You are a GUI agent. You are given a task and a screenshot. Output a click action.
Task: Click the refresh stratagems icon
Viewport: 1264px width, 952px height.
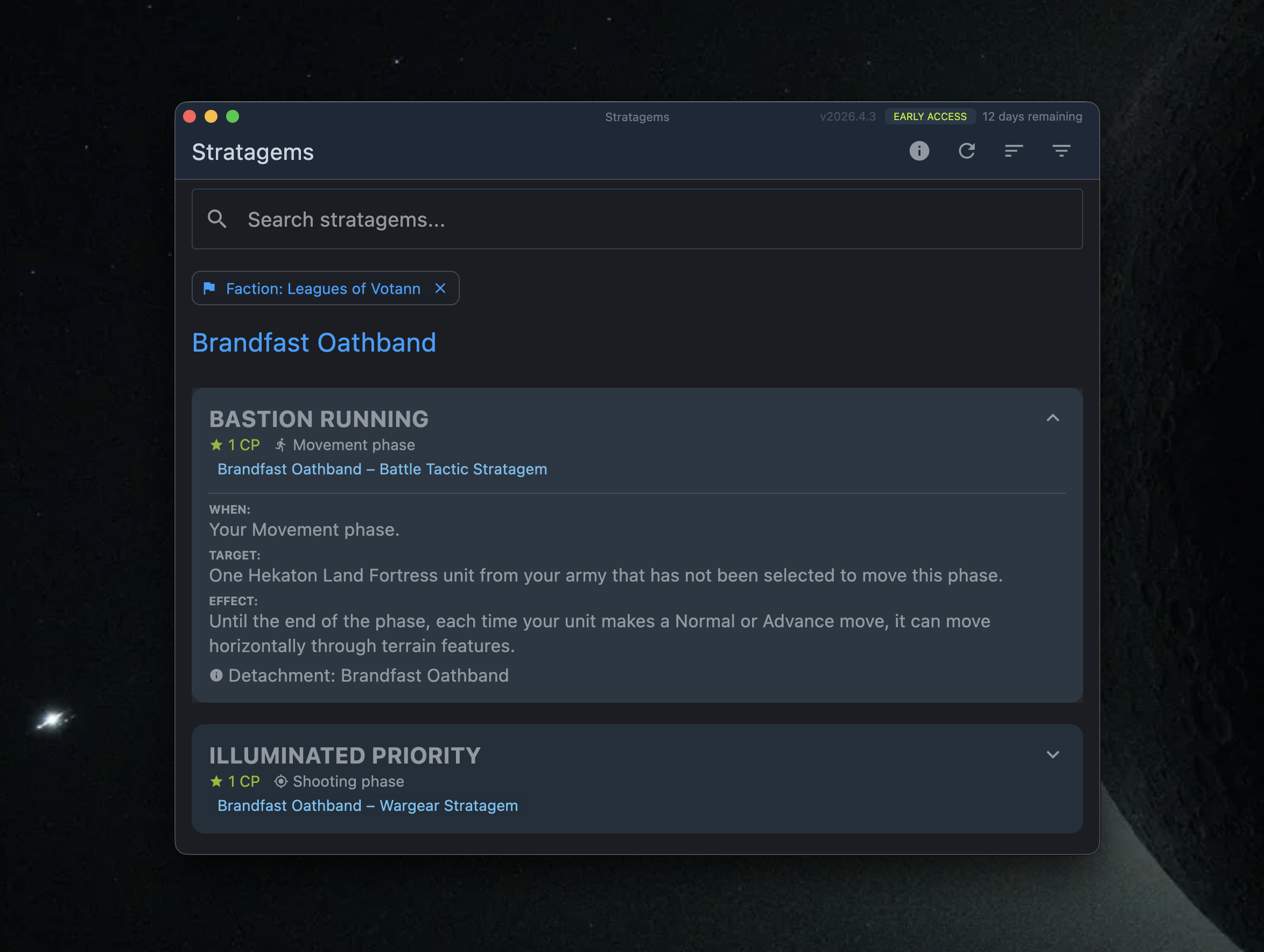pos(966,151)
